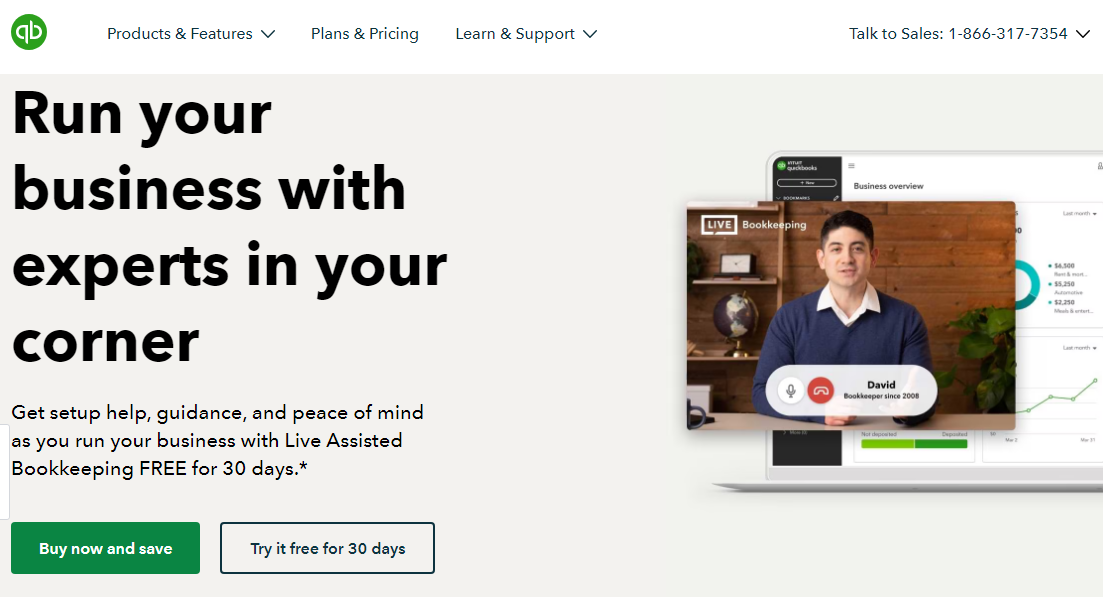Click the + New button in the laptop sidebar

pos(806,183)
